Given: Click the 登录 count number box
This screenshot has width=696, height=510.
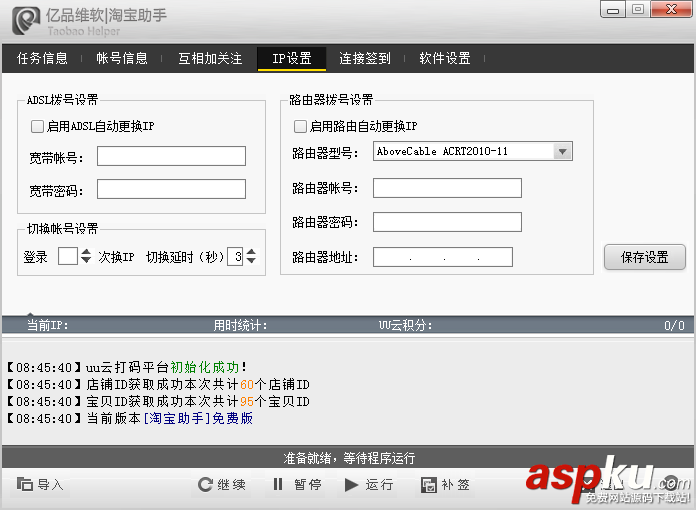Looking at the screenshot, I should pyautogui.click(x=68, y=256).
